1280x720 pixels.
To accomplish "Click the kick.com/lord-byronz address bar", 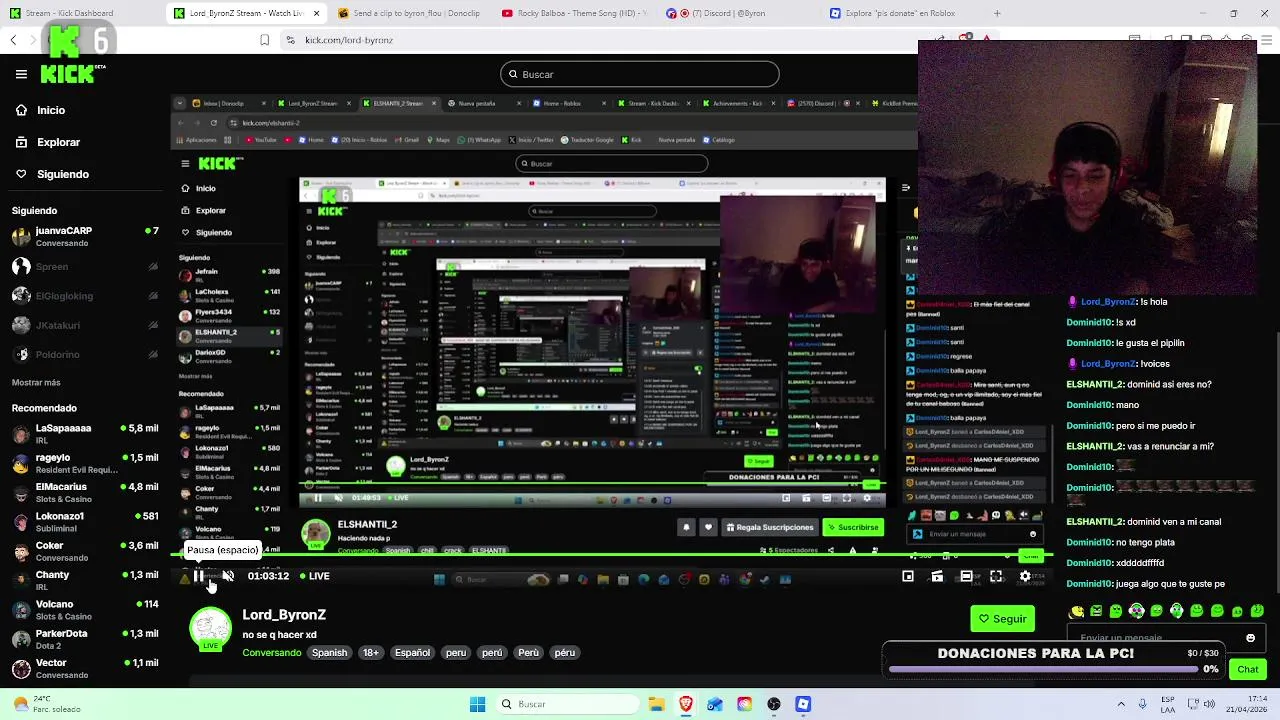I will [x=349, y=40].
